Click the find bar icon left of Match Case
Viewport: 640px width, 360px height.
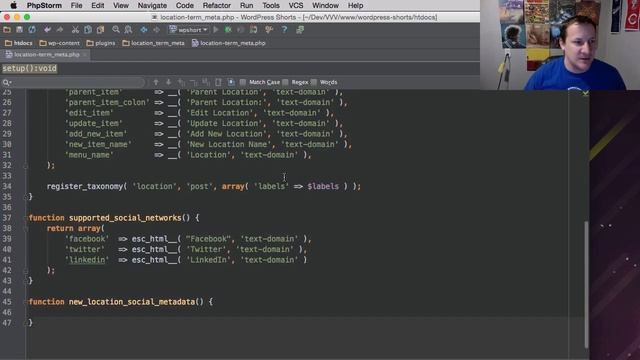click(x=231, y=82)
